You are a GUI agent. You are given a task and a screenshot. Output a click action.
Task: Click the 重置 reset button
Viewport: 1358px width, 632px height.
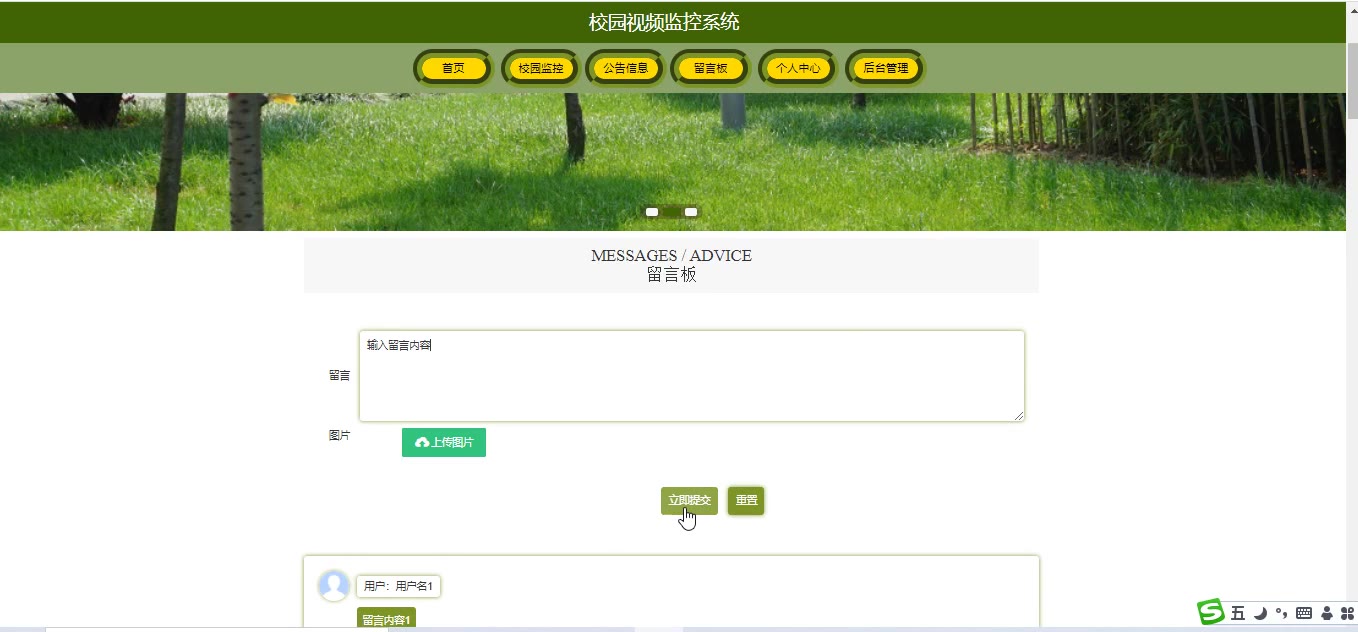tap(746, 500)
